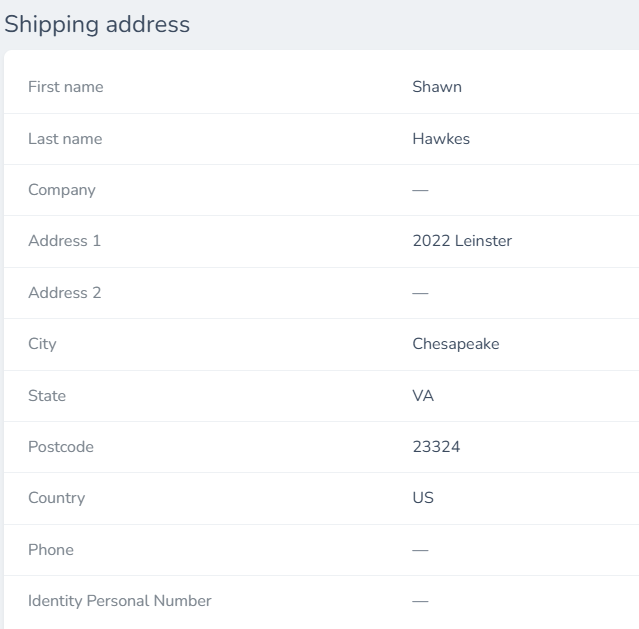639x629 pixels.
Task: Select the first name value Shawn
Action: (x=437, y=87)
